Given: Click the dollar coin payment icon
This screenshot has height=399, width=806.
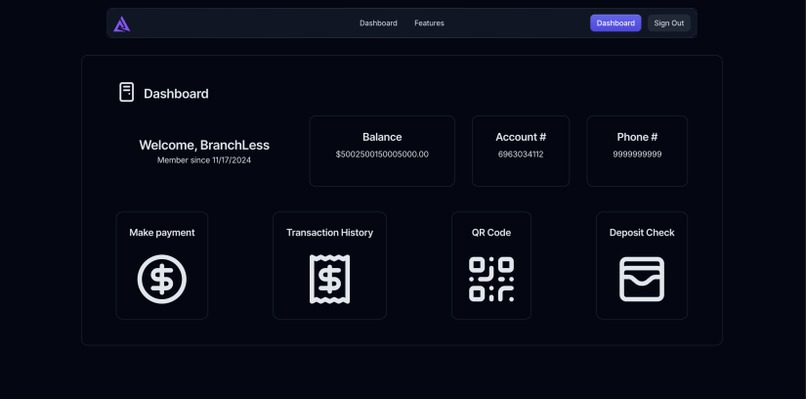Looking at the screenshot, I should point(162,279).
